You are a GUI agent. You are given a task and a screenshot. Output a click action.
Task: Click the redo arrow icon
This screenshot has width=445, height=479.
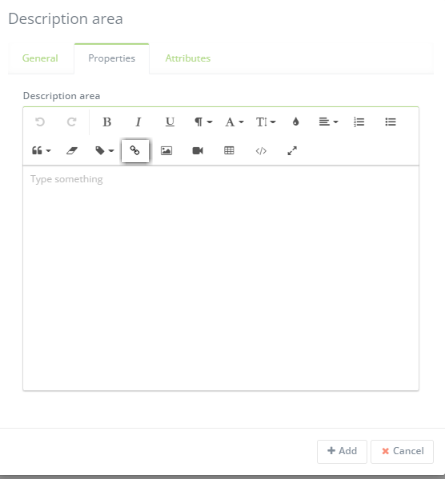point(71,122)
